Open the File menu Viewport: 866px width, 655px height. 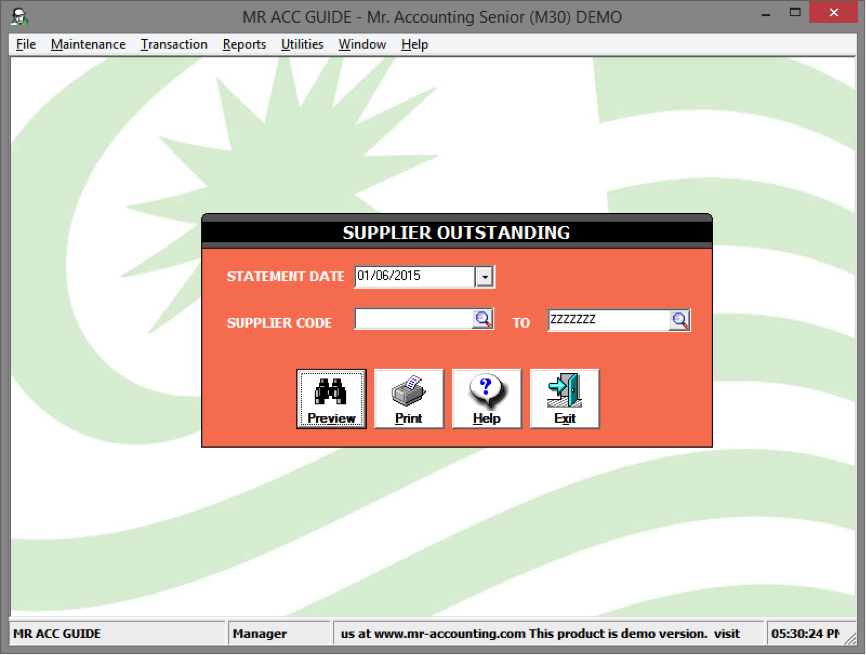coord(26,45)
